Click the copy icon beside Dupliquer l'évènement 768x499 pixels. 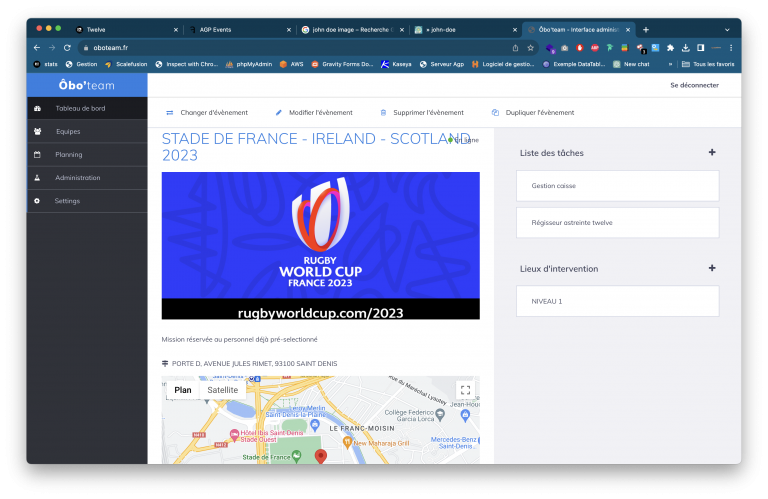coord(495,113)
